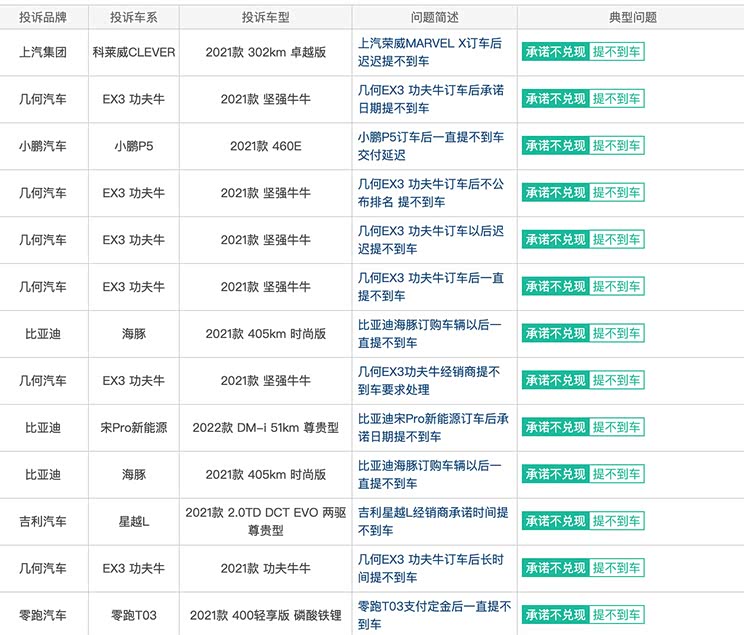Open the 几何EX3 功夫牛订车后长时间提不到车 link
Viewport: 744px width, 635px height.
430,569
